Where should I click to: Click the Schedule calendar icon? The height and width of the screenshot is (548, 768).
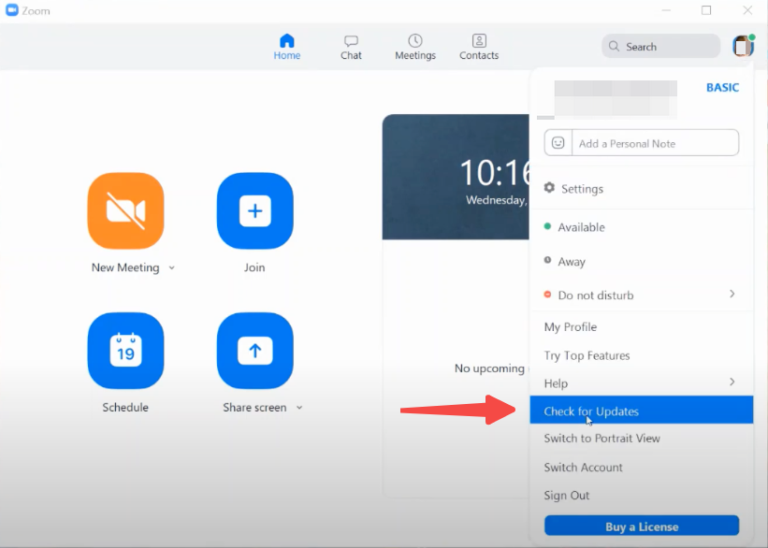[x=126, y=351]
